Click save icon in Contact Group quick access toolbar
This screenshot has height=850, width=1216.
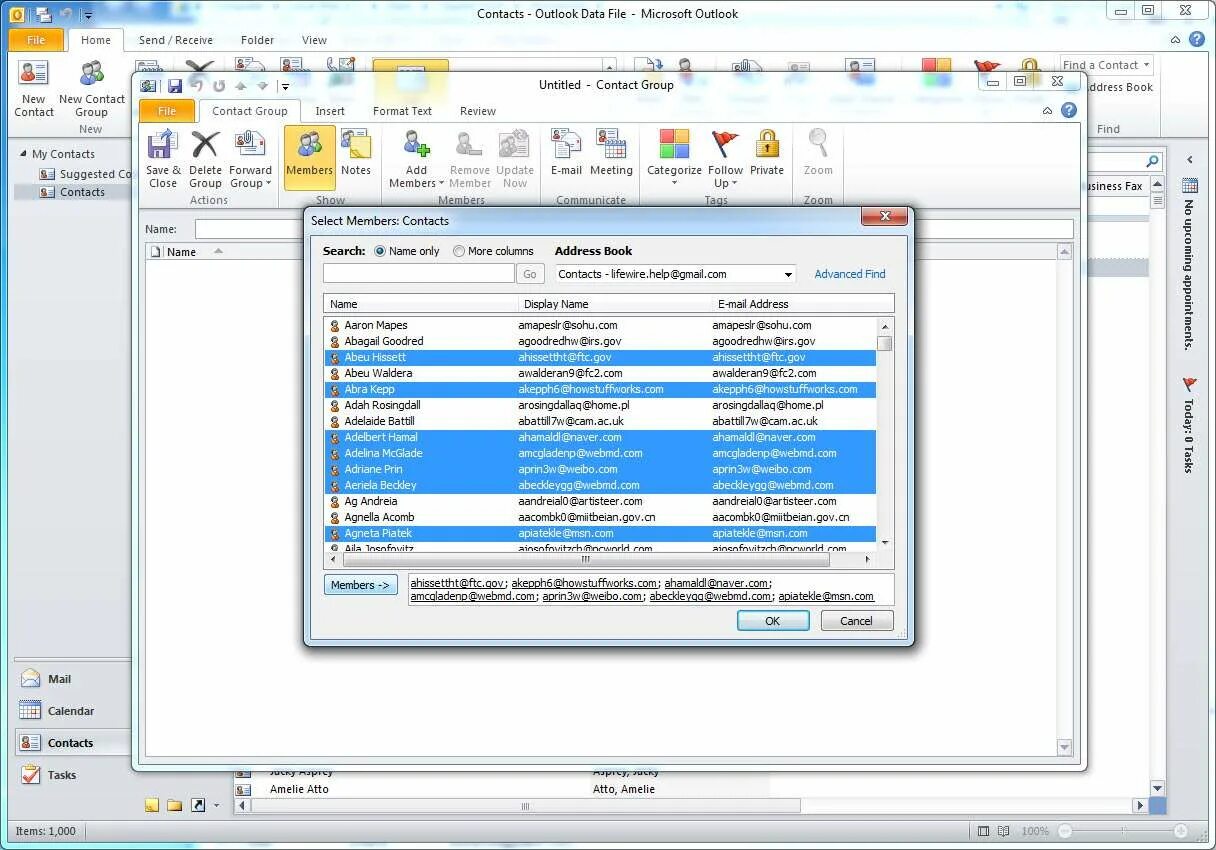(175, 86)
